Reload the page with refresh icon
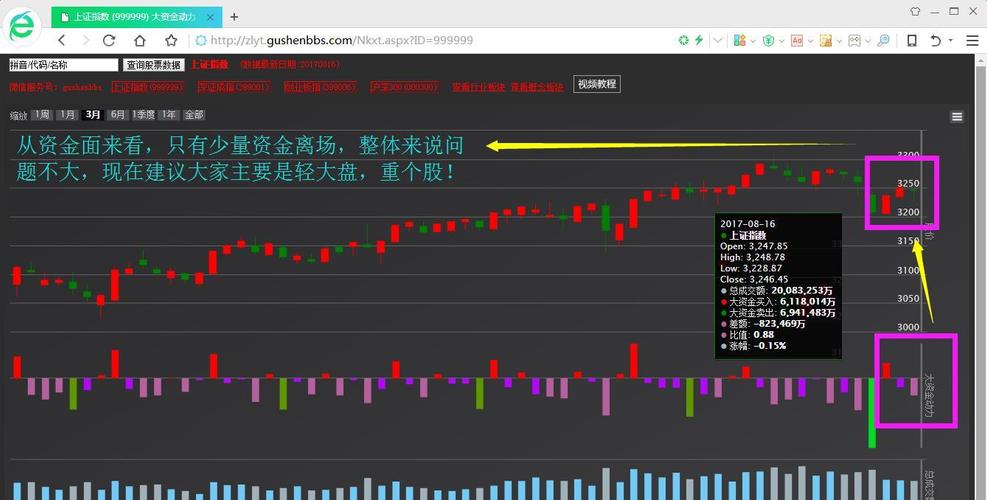The width and height of the screenshot is (987, 500). coord(109,40)
